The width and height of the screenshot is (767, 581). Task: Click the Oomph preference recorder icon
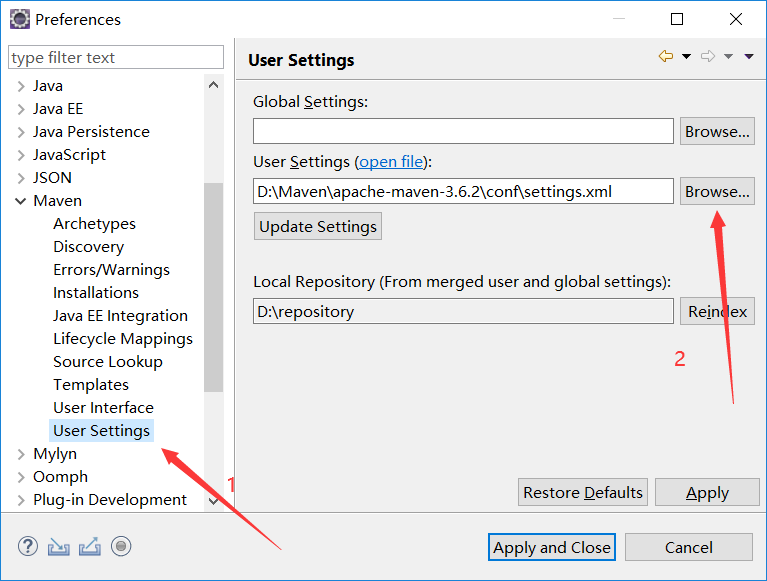point(121,546)
